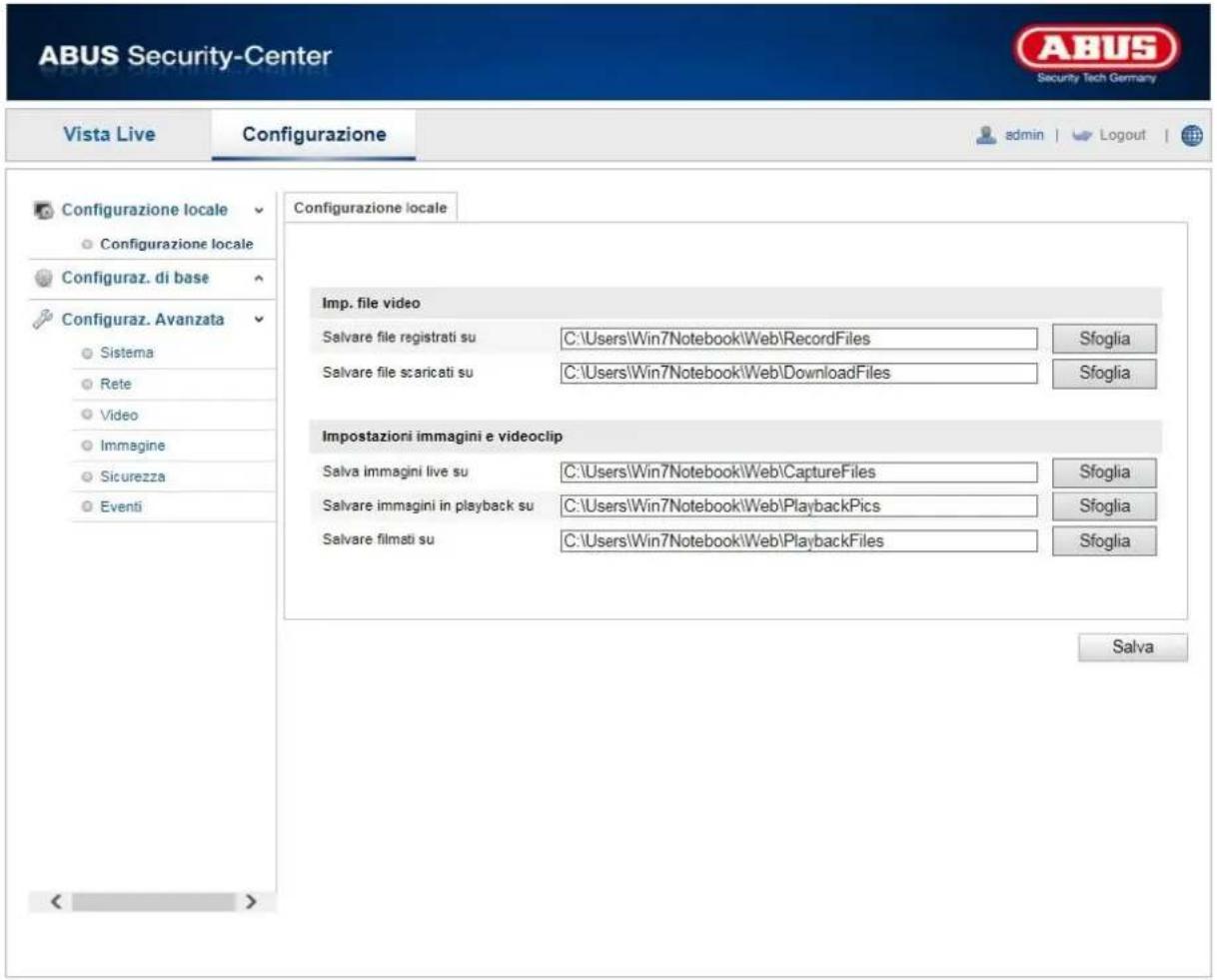1217x980 pixels.
Task: Click the PlaybackFiles path field
Action: click(x=798, y=540)
